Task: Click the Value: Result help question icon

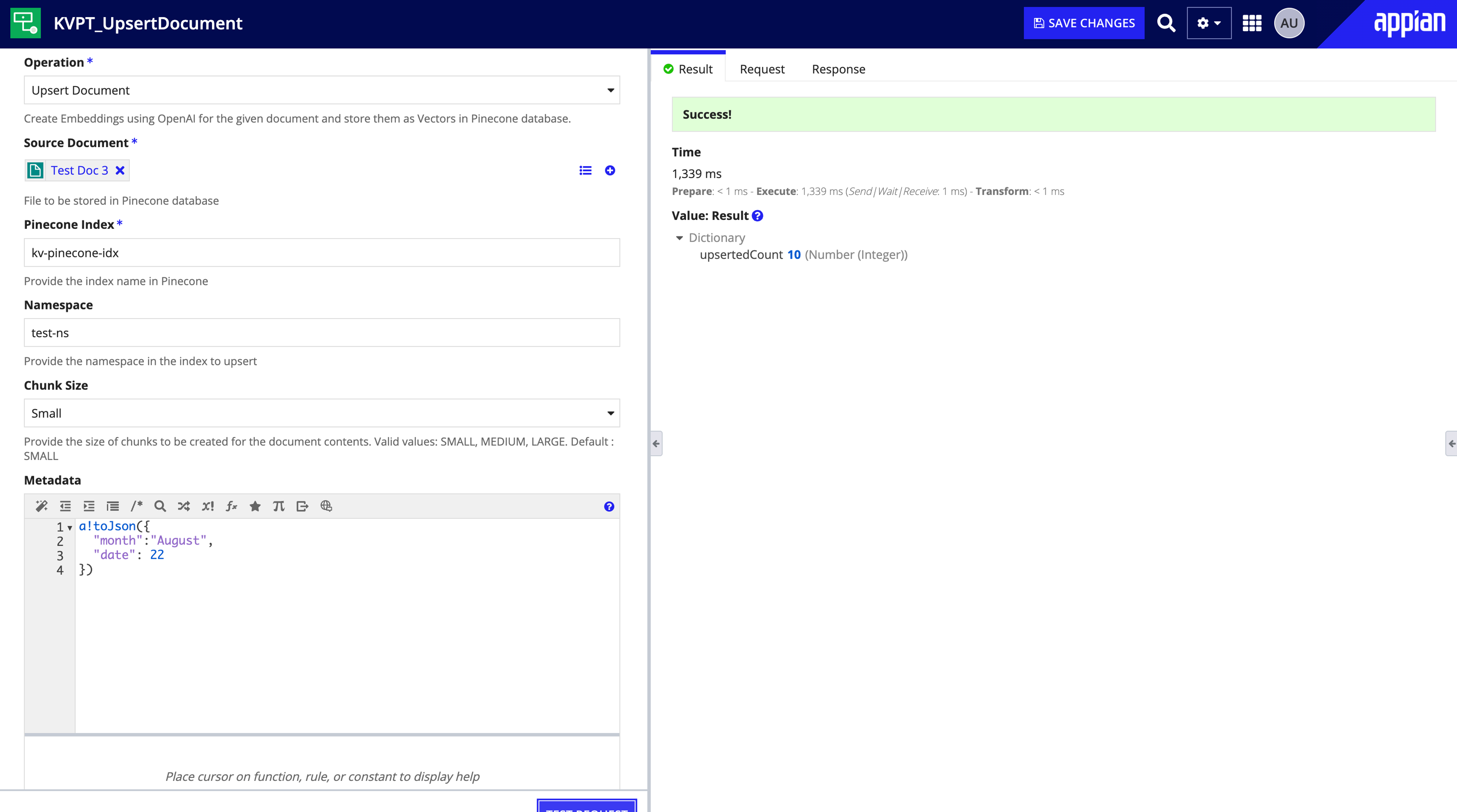Action: 757,215
